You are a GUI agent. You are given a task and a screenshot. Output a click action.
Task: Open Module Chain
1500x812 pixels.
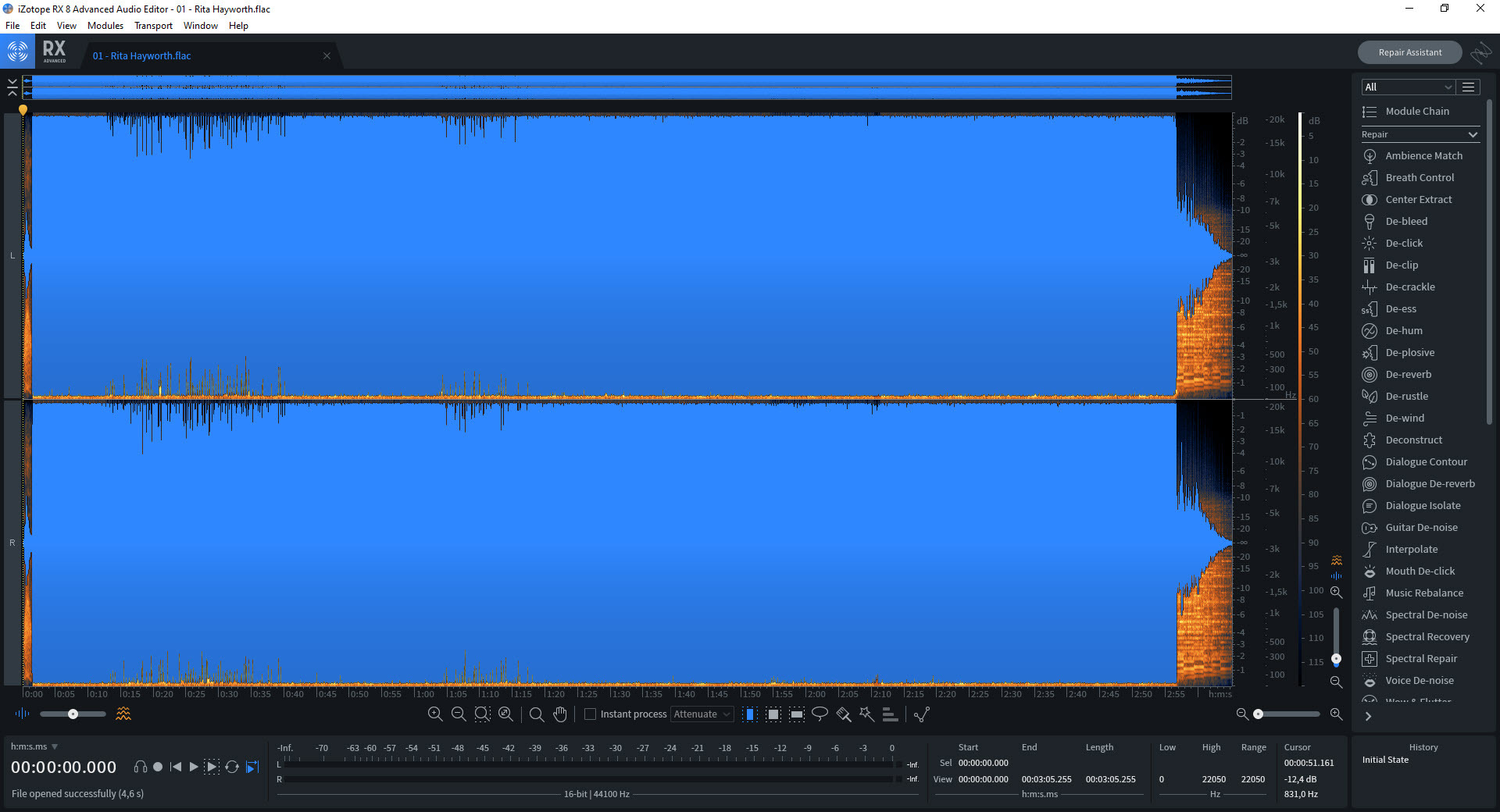pos(1416,112)
